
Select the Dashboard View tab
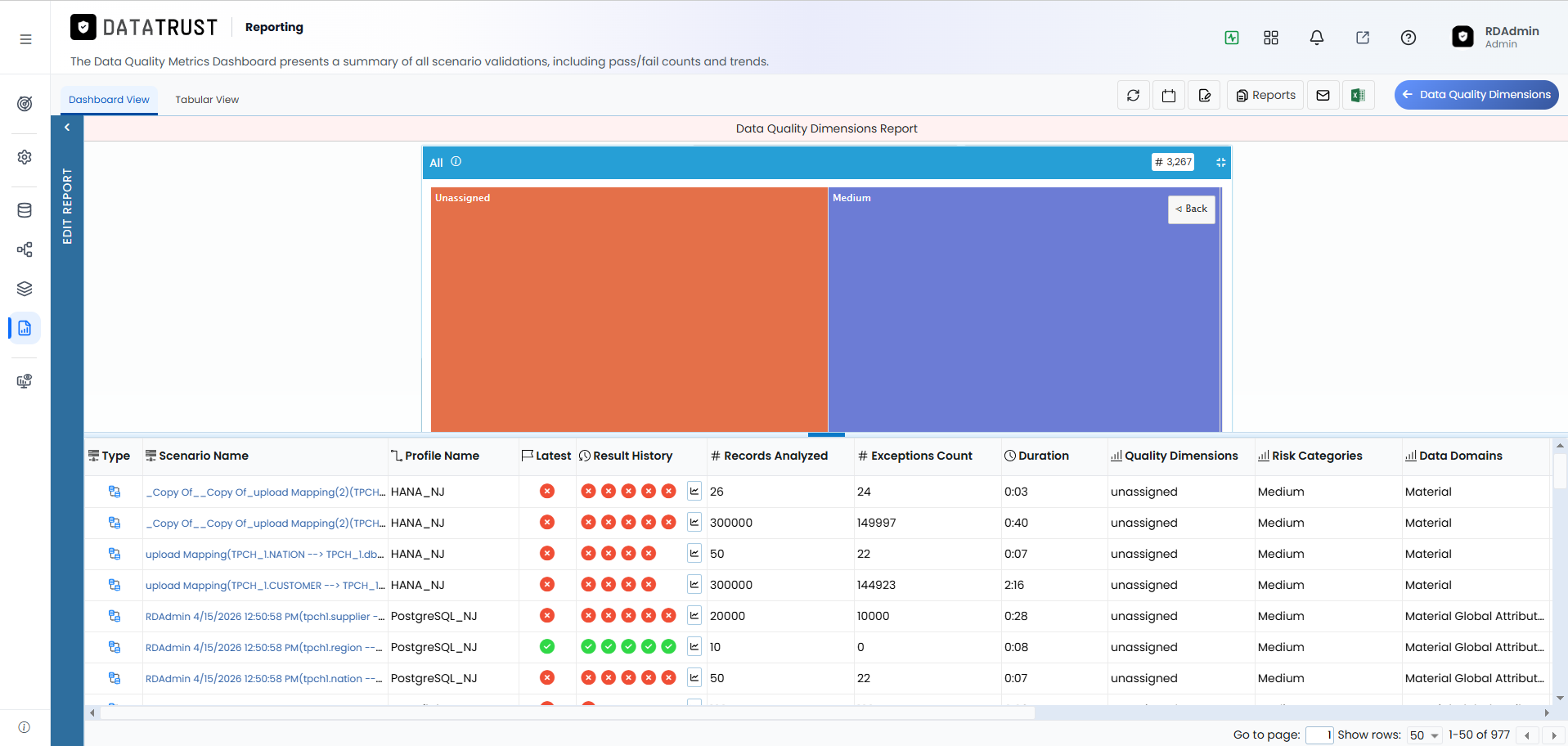[109, 100]
